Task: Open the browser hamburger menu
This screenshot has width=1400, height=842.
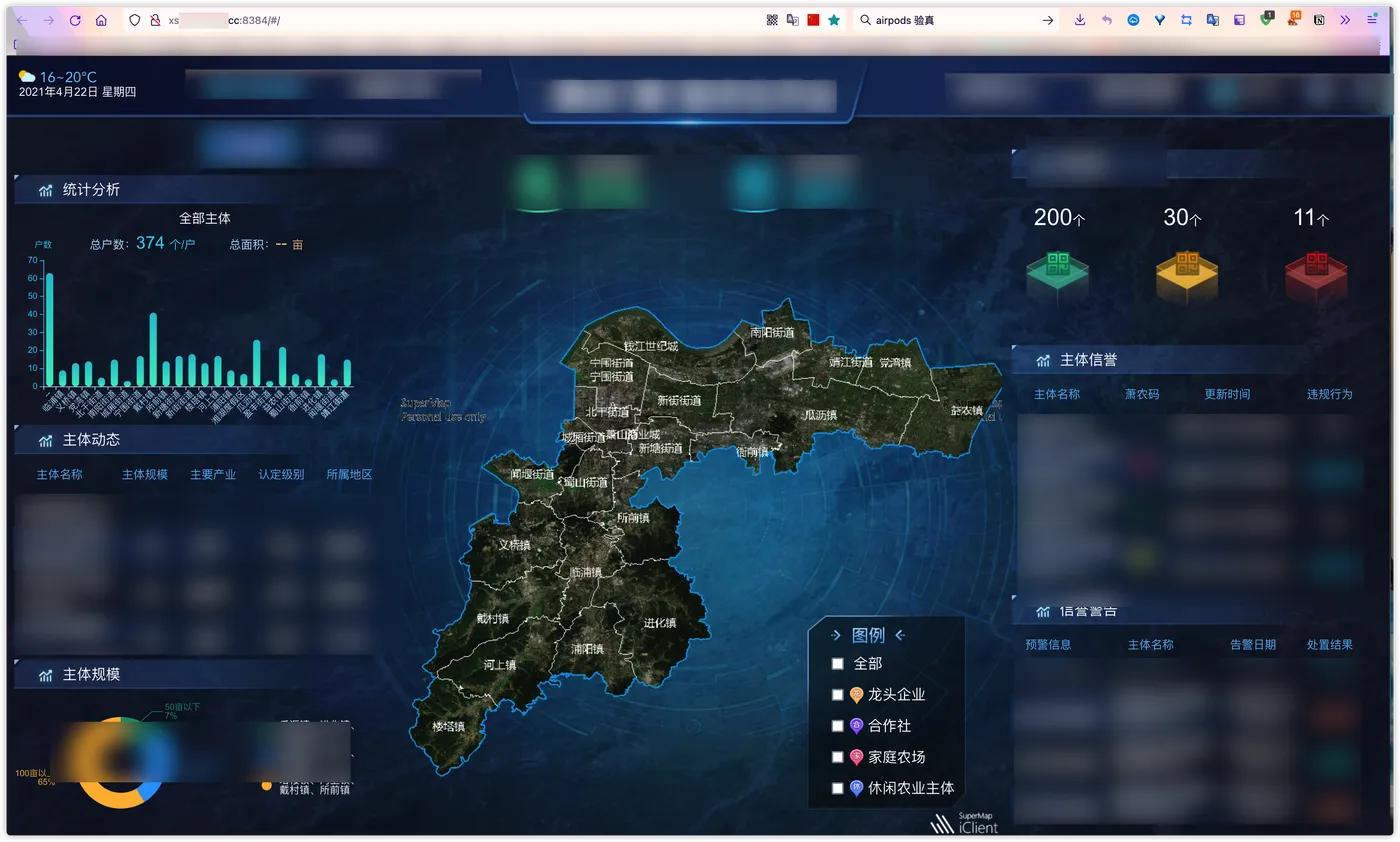Action: pos(1372,20)
